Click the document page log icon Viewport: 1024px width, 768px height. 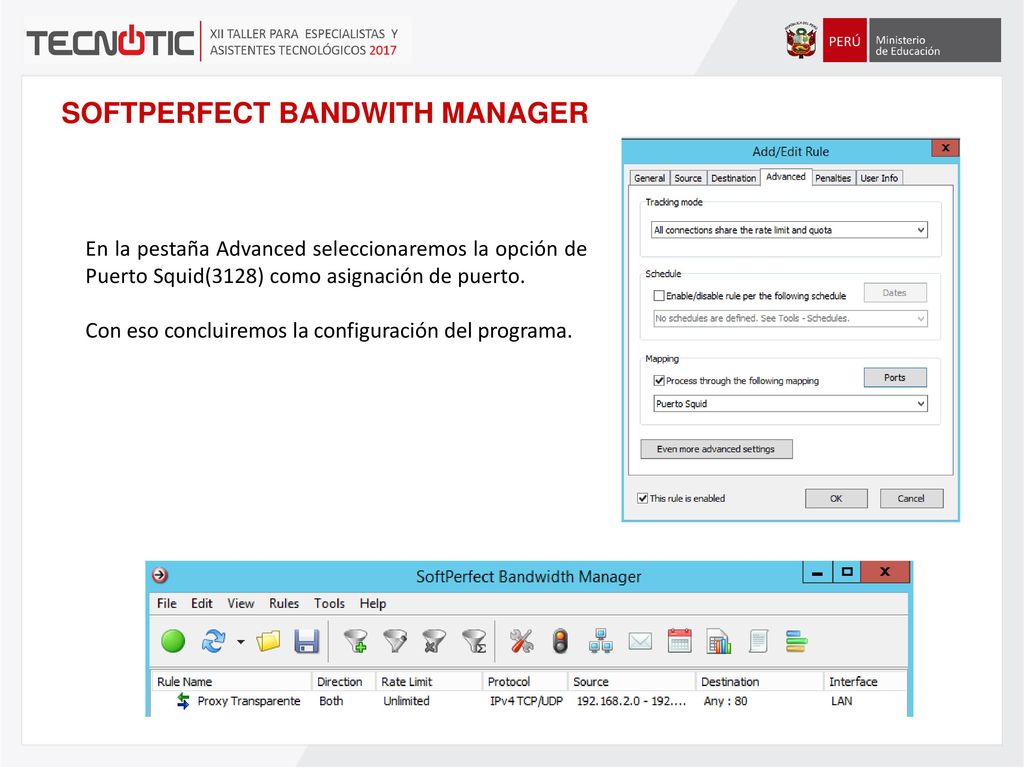pos(758,641)
